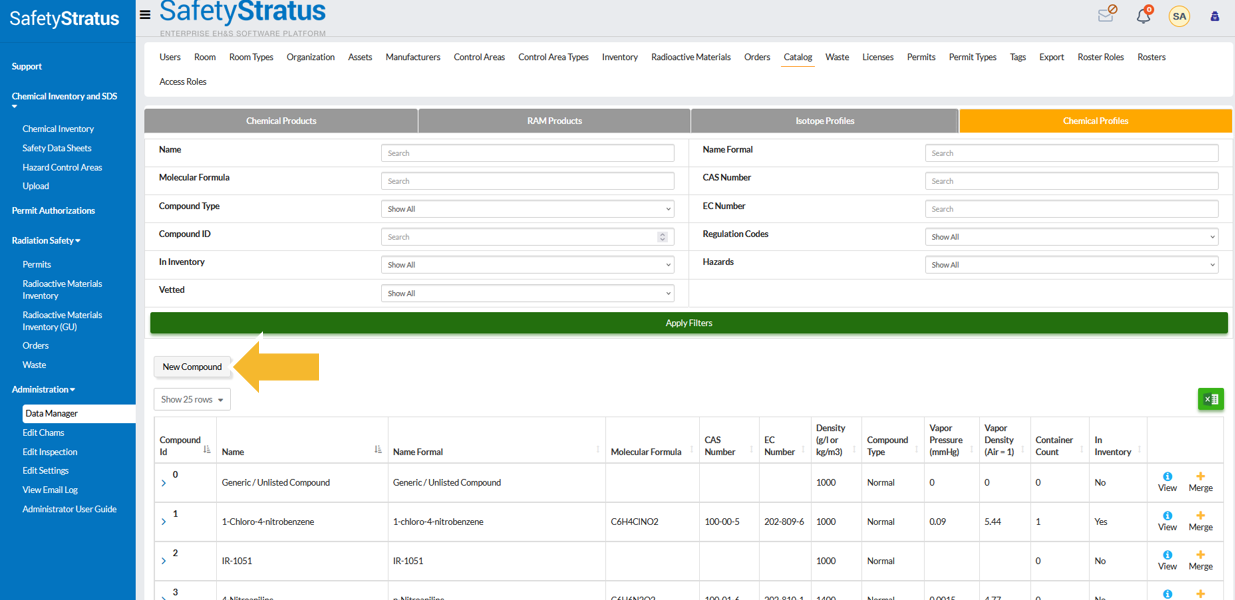
Task: Open Chemical Inventory sidebar link
Action: tap(58, 129)
